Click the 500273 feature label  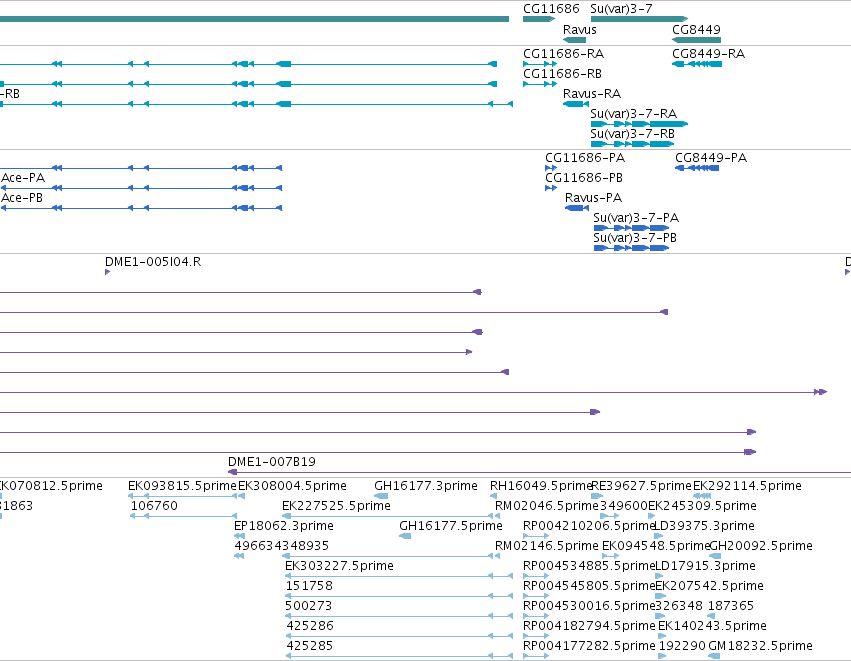(x=309, y=606)
